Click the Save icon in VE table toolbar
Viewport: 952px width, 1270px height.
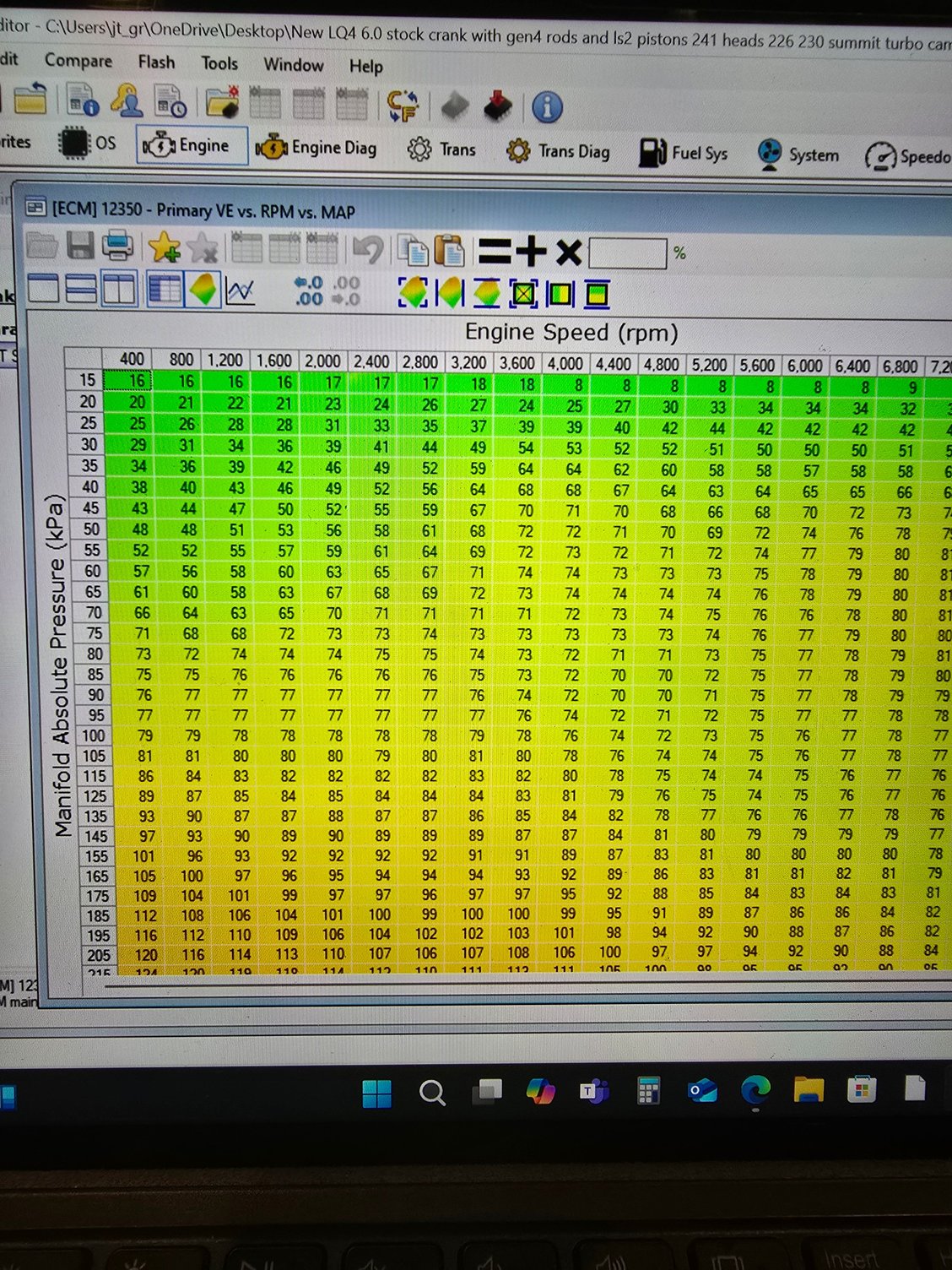[81, 248]
